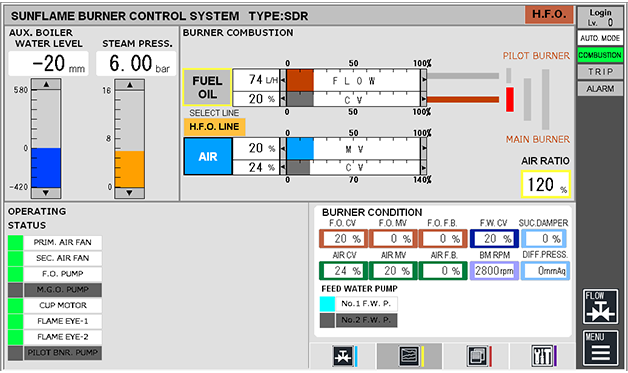Click down arrow on steam pressure gauge

coord(129,193)
